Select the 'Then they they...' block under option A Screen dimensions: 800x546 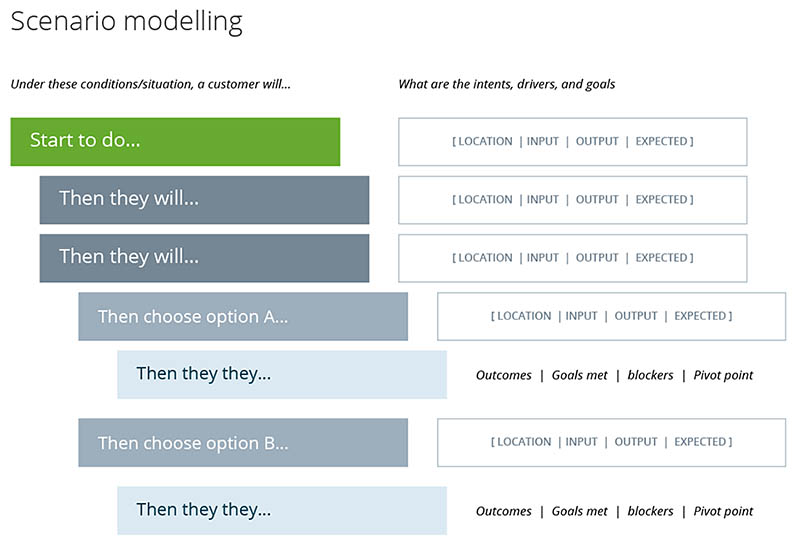tap(282, 375)
